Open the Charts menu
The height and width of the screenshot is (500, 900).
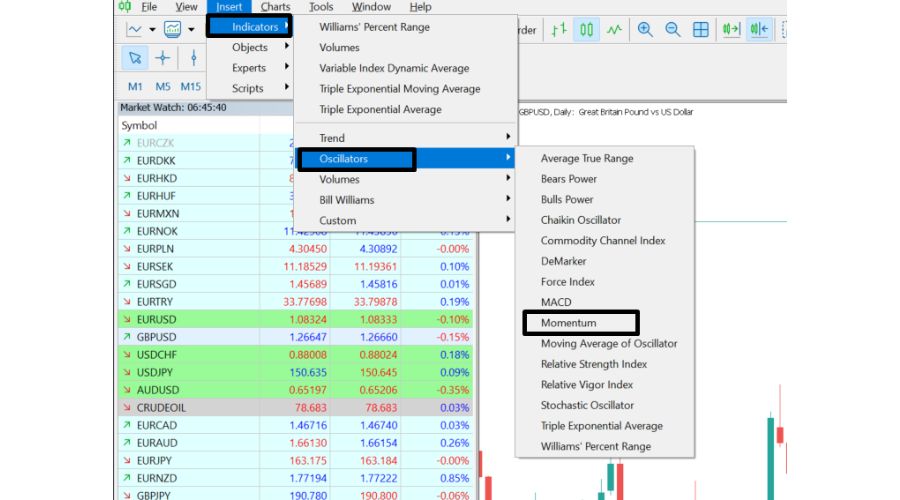pos(275,7)
